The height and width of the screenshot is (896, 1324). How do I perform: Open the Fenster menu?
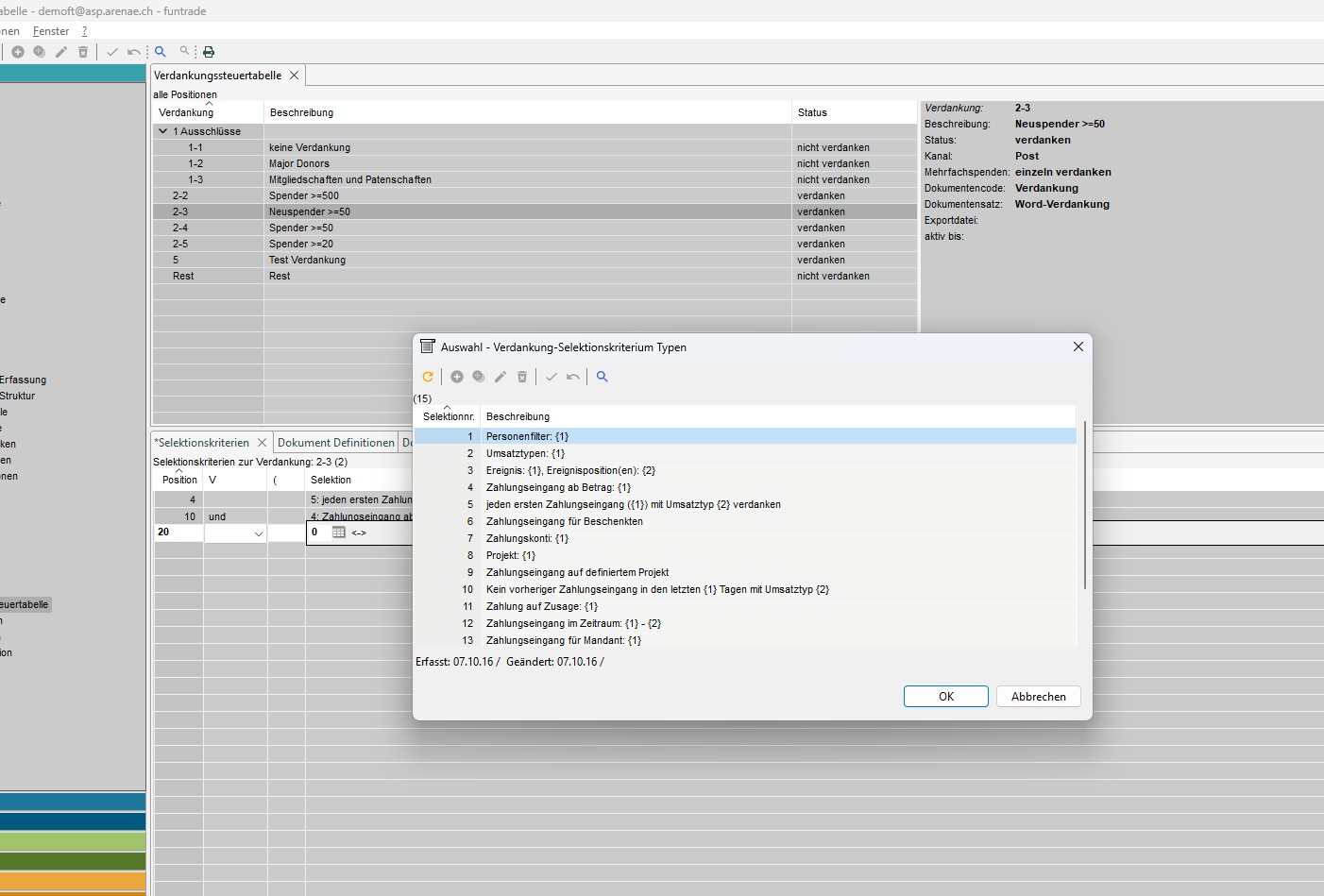51,31
